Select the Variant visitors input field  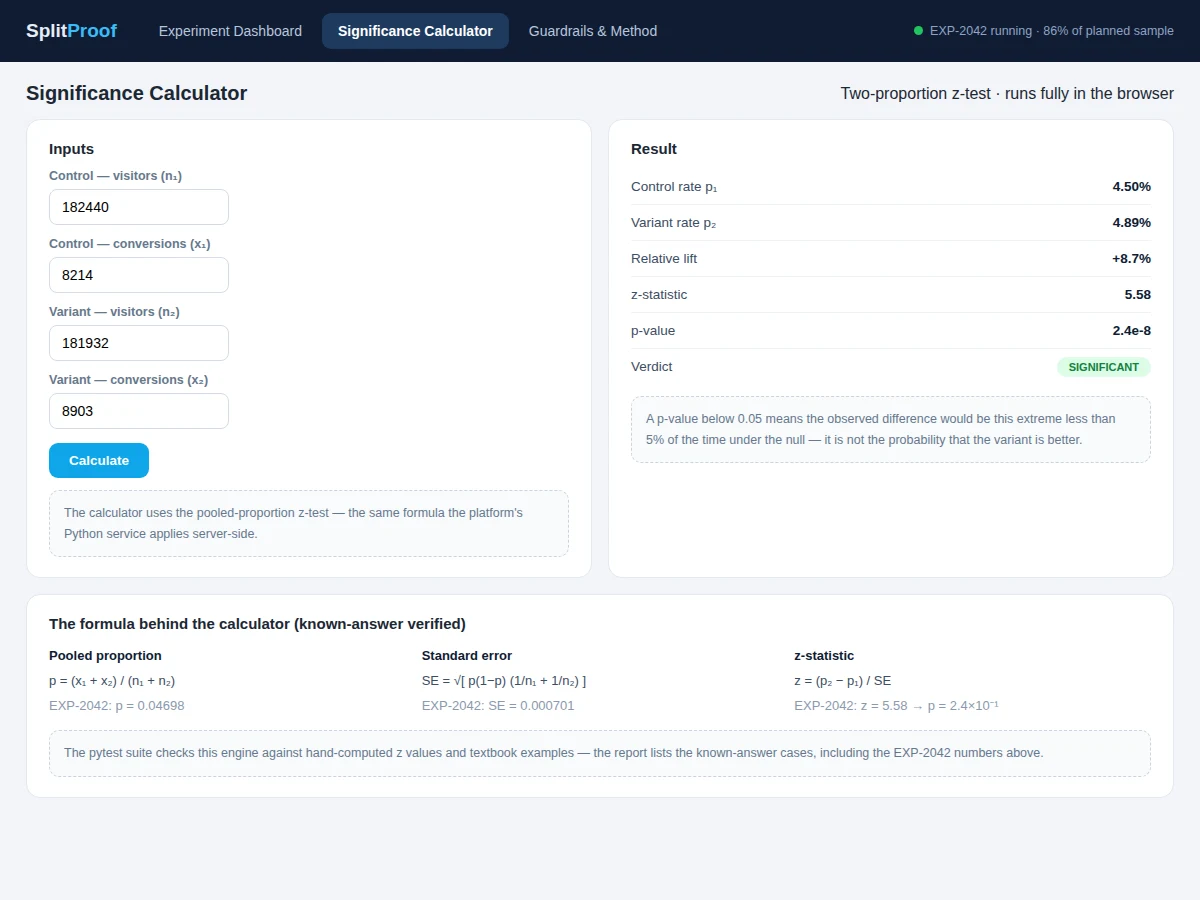[x=139, y=343]
